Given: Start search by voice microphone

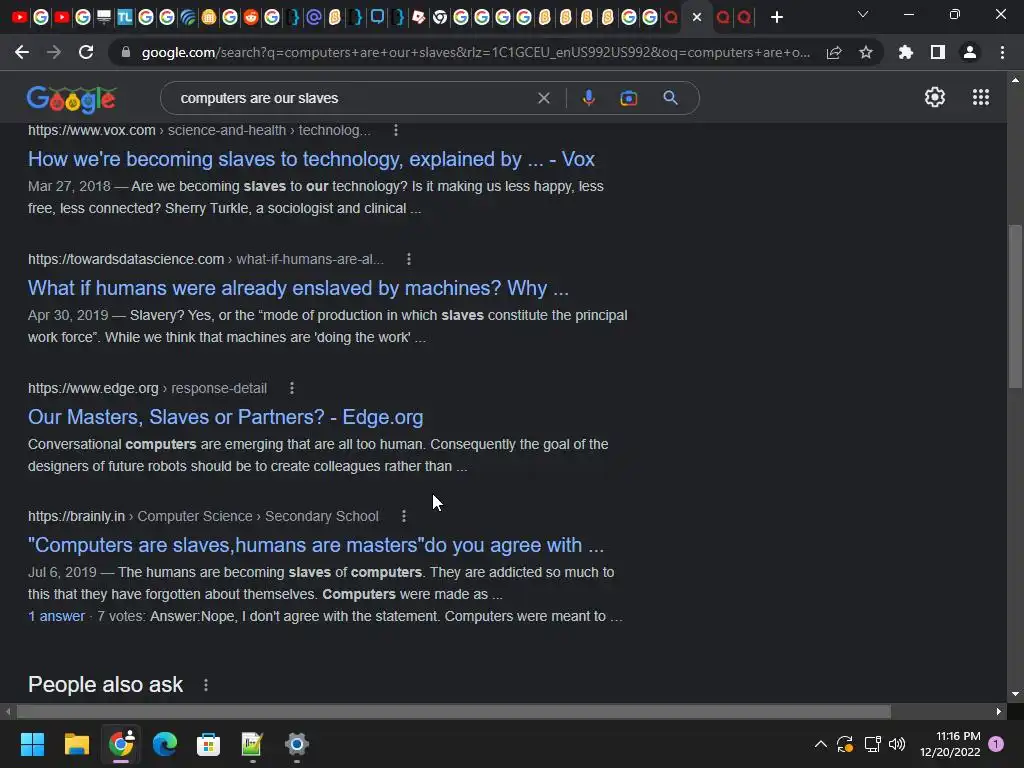Looking at the screenshot, I should click(588, 98).
